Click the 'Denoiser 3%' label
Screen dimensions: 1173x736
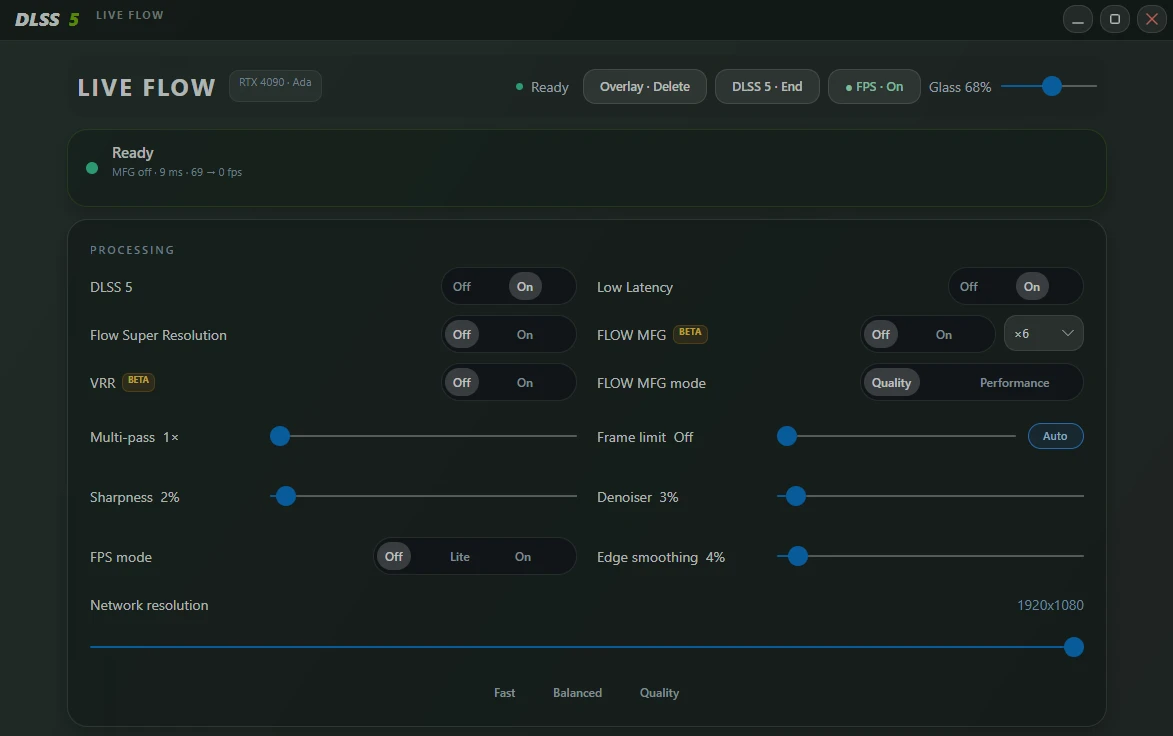[x=637, y=497]
